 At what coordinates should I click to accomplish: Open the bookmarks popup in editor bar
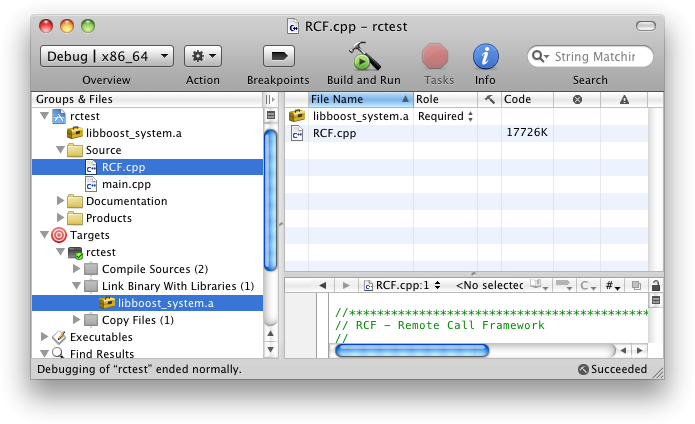[x=539, y=285]
